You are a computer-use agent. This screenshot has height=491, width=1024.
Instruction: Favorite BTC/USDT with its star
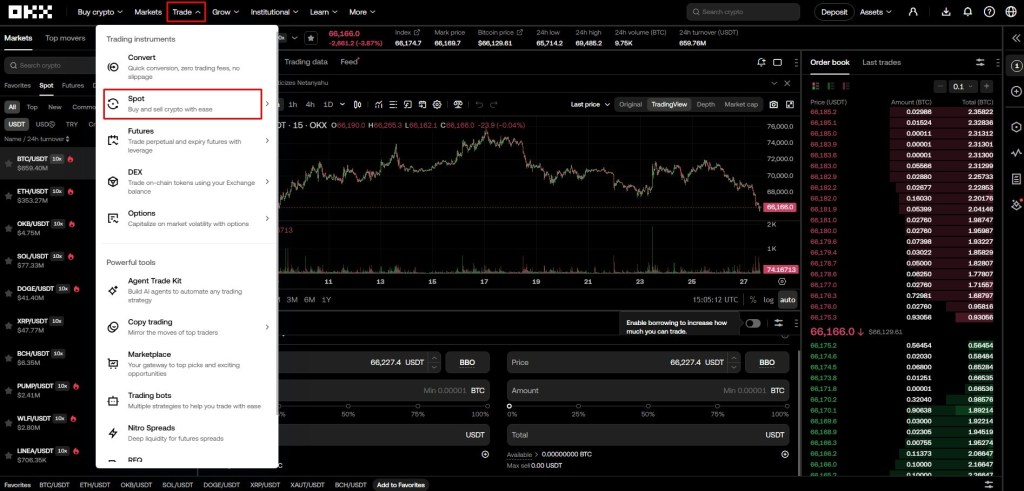pos(8,163)
